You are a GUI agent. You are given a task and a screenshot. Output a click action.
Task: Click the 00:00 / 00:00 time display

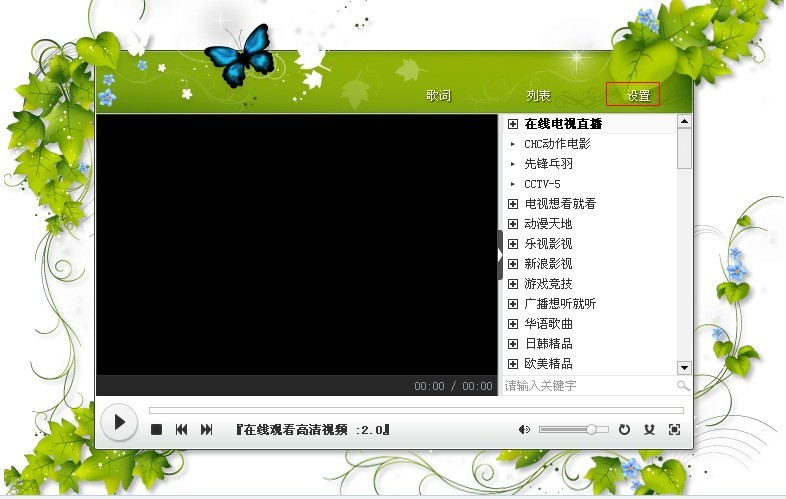[453, 386]
